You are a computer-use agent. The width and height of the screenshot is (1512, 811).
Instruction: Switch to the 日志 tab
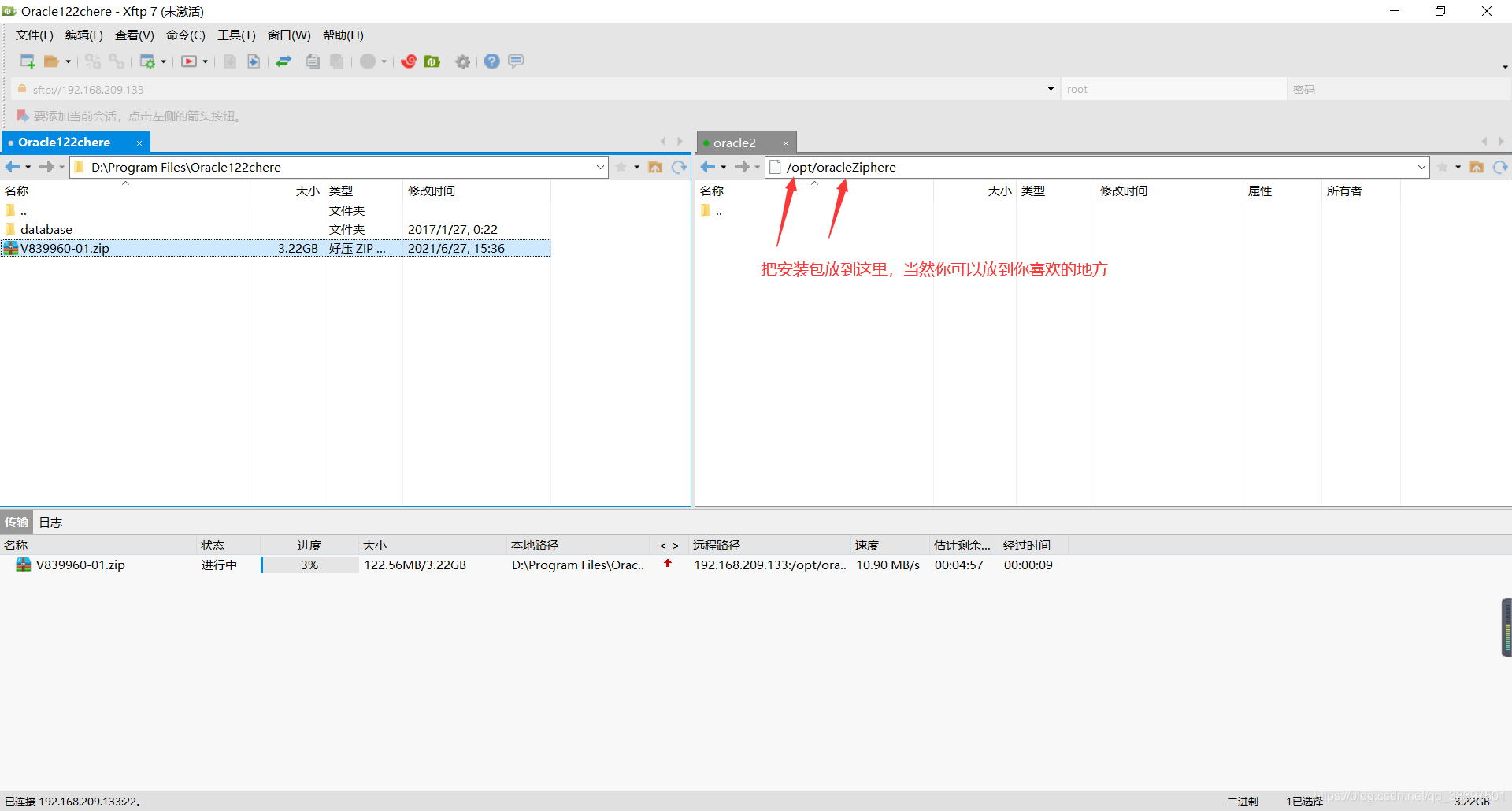tap(50, 522)
